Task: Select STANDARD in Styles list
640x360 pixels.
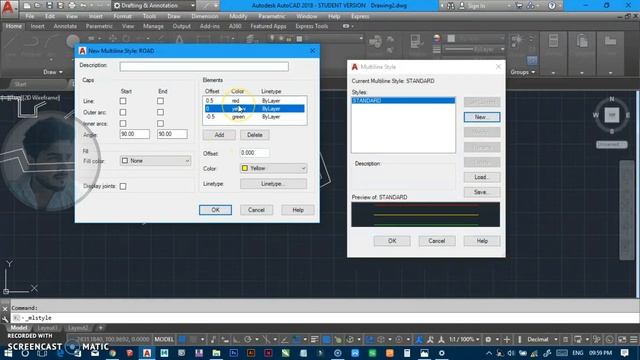Action: (403, 100)
